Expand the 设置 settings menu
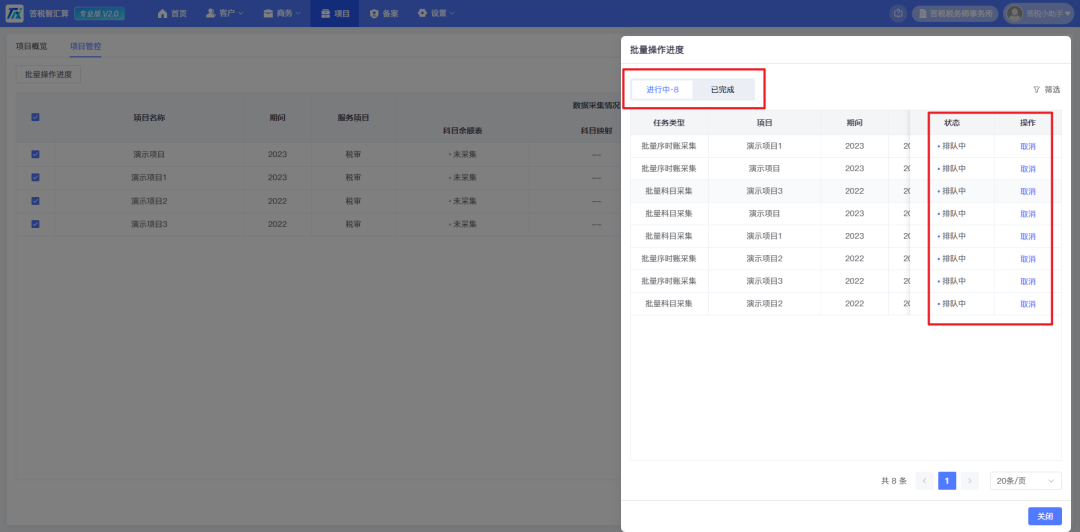Screen dimensions: 1080x532 [x=436, y=13]
